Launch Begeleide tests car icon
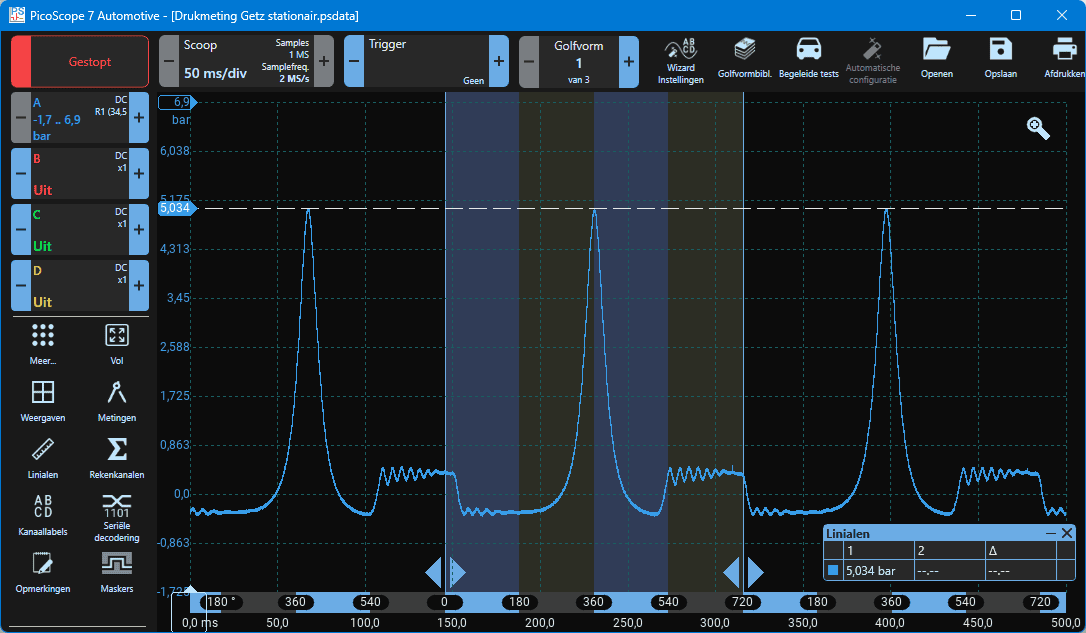 click(808, 60)
